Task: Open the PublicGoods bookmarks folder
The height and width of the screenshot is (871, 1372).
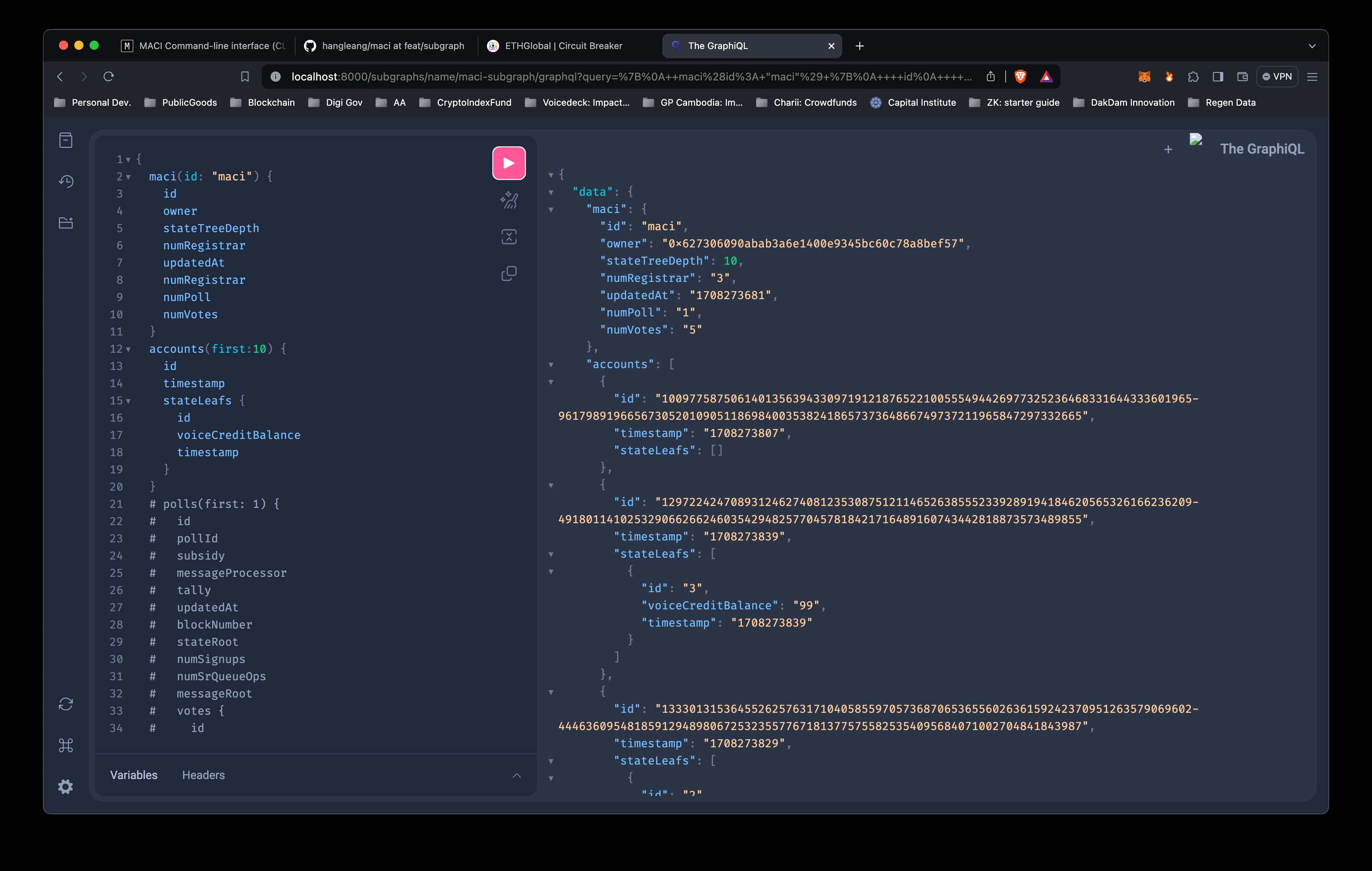Action: (x=181, y=103)
